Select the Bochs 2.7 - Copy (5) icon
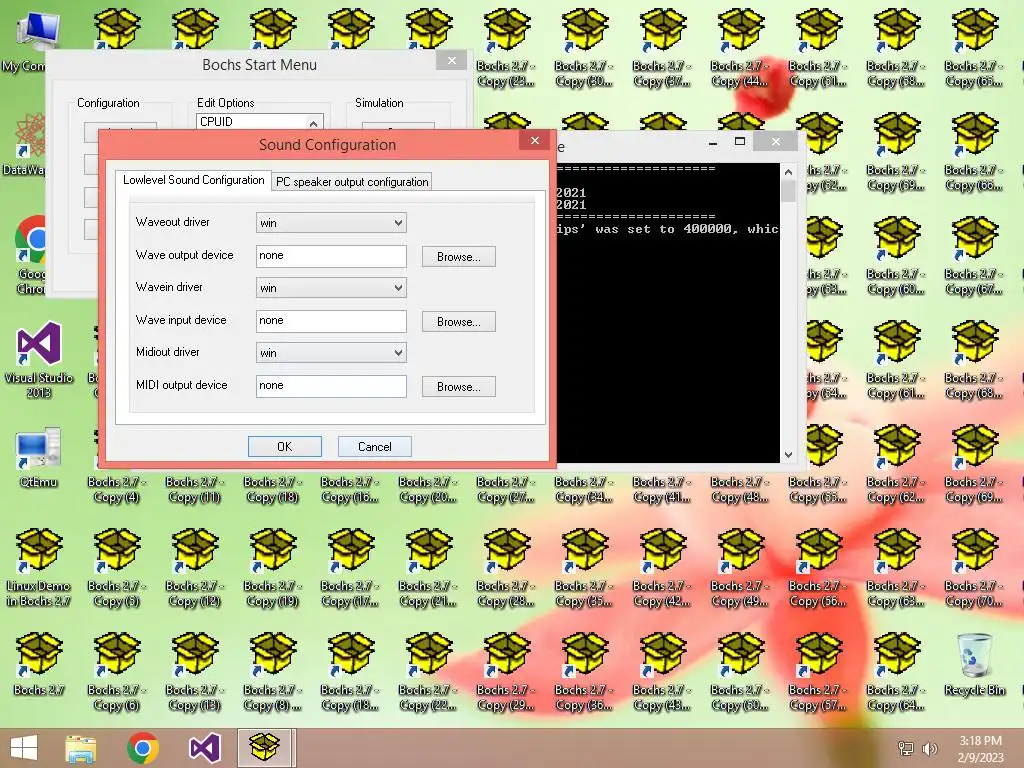Screen dimensions: 1024x768 [x=116, y=568]
